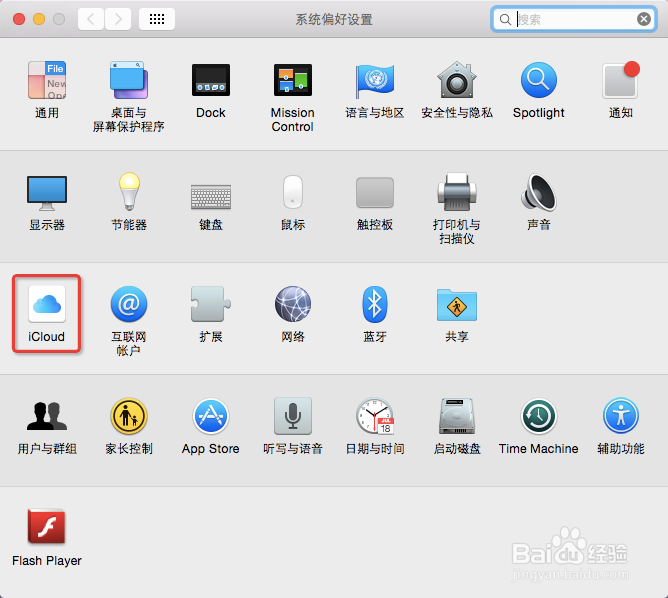668x598 pixels.
Task: Click the back navigation arrow
Action: (x=91, y=19)
